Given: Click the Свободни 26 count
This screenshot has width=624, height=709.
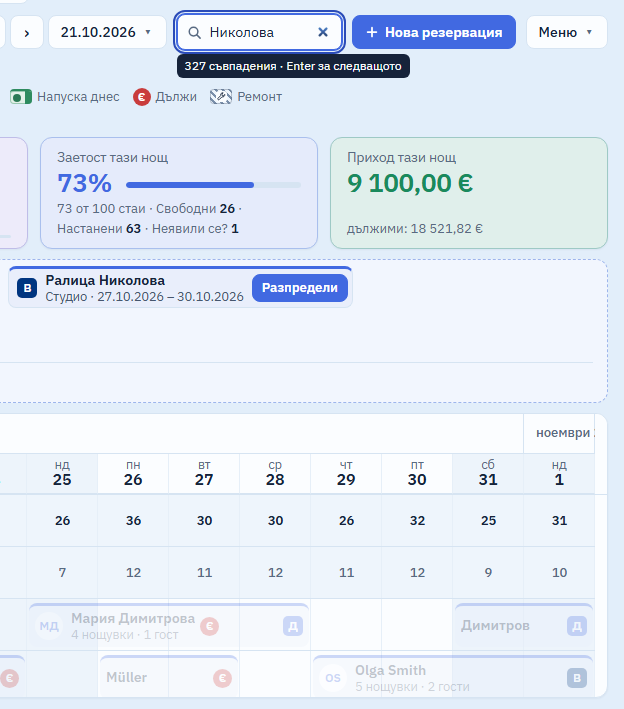Looking at the screenshot, I should [x=195, y=209].
